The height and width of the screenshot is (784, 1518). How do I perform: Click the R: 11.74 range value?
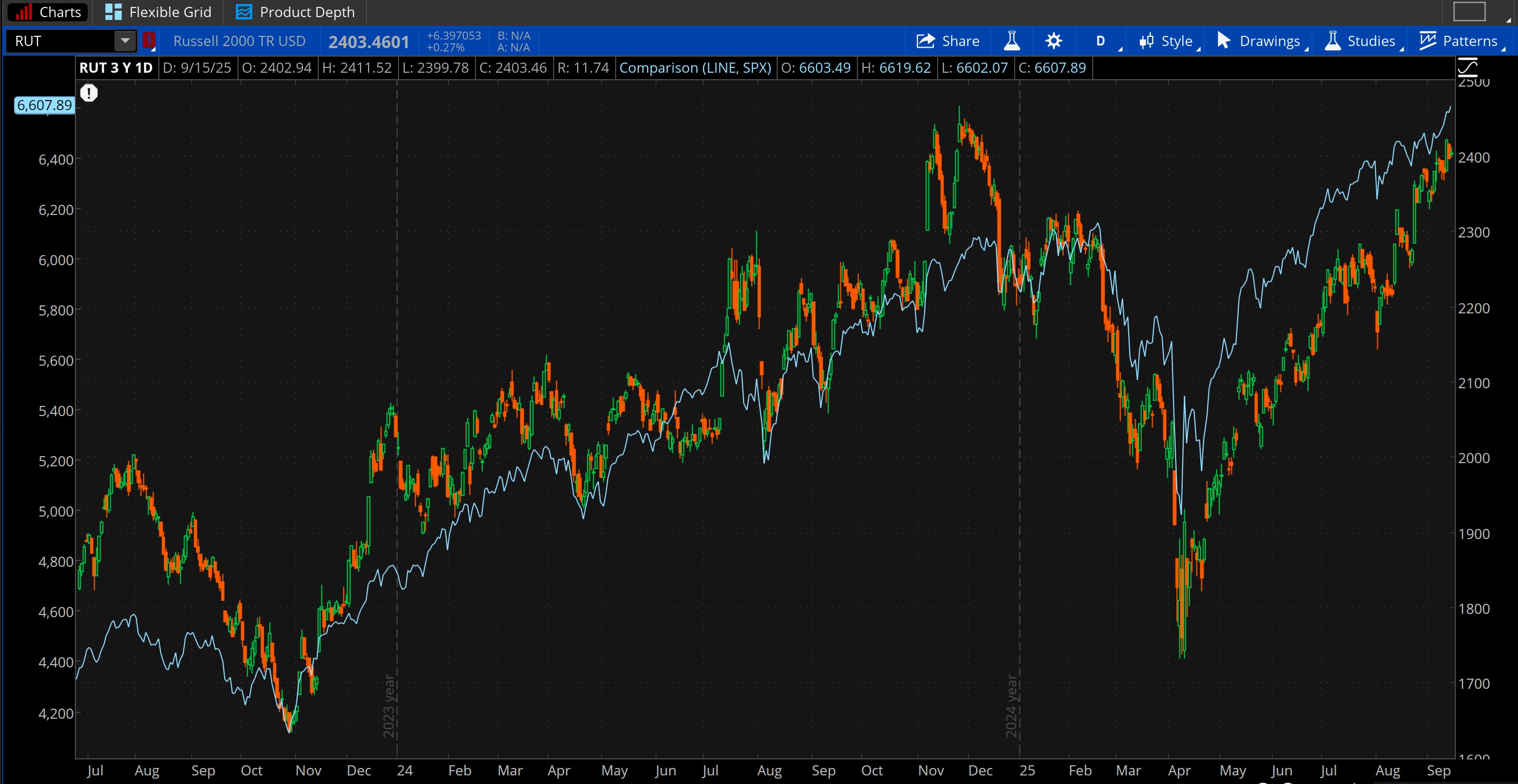(x=584, y=68)
